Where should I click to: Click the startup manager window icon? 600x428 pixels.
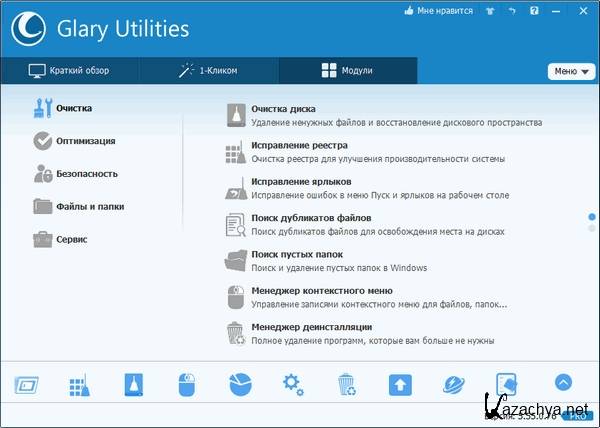27,384
